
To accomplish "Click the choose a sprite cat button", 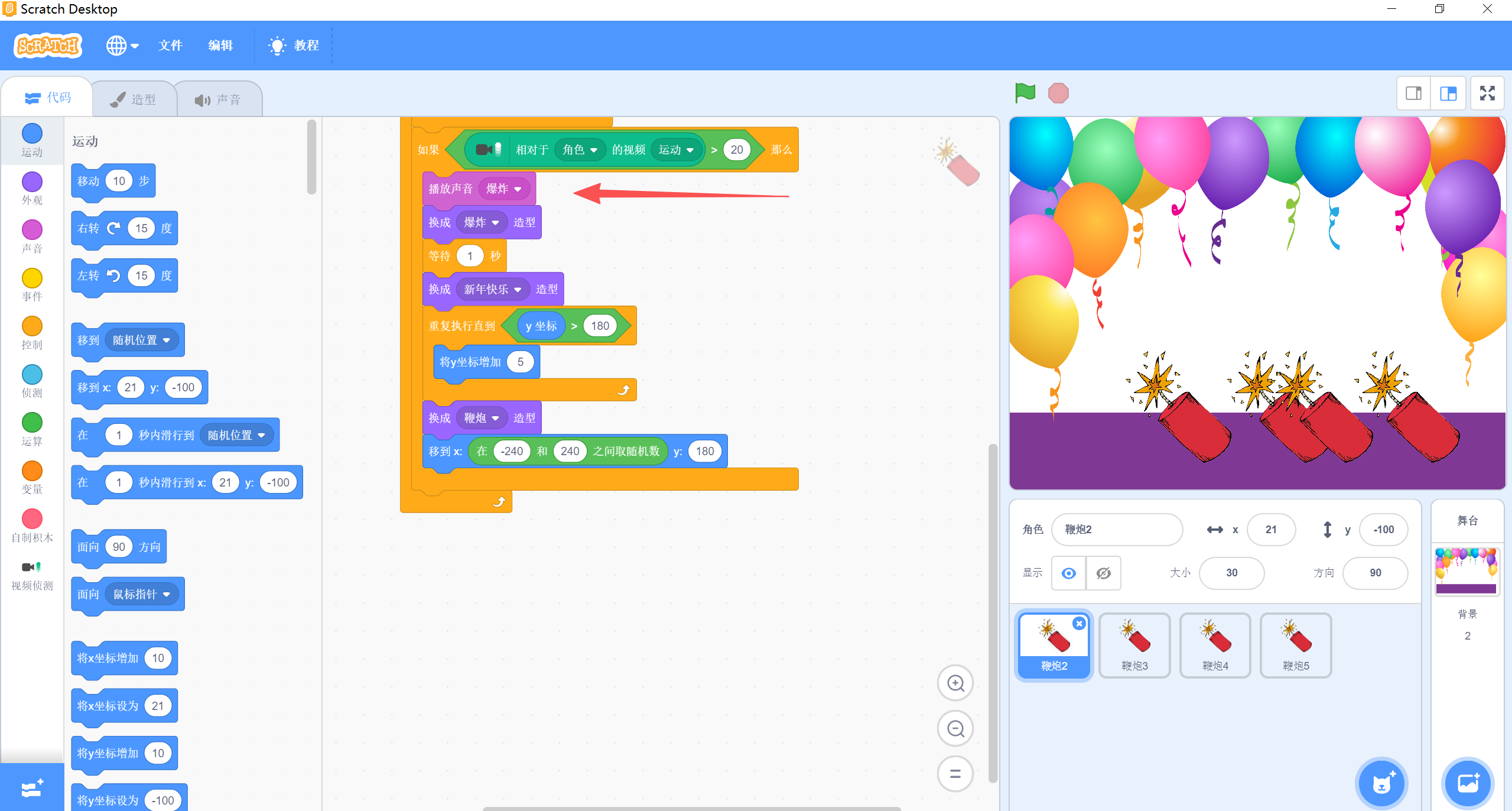I will tap(1381, 783).
